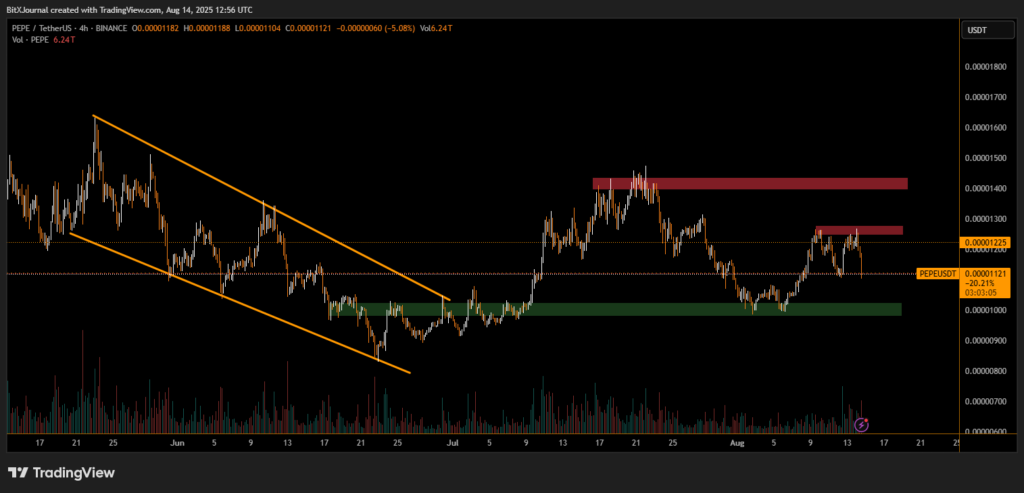1024x493 pixels.
Task: Select the smaller red resistance zone near 0.0000125
Action: (858, 230)
